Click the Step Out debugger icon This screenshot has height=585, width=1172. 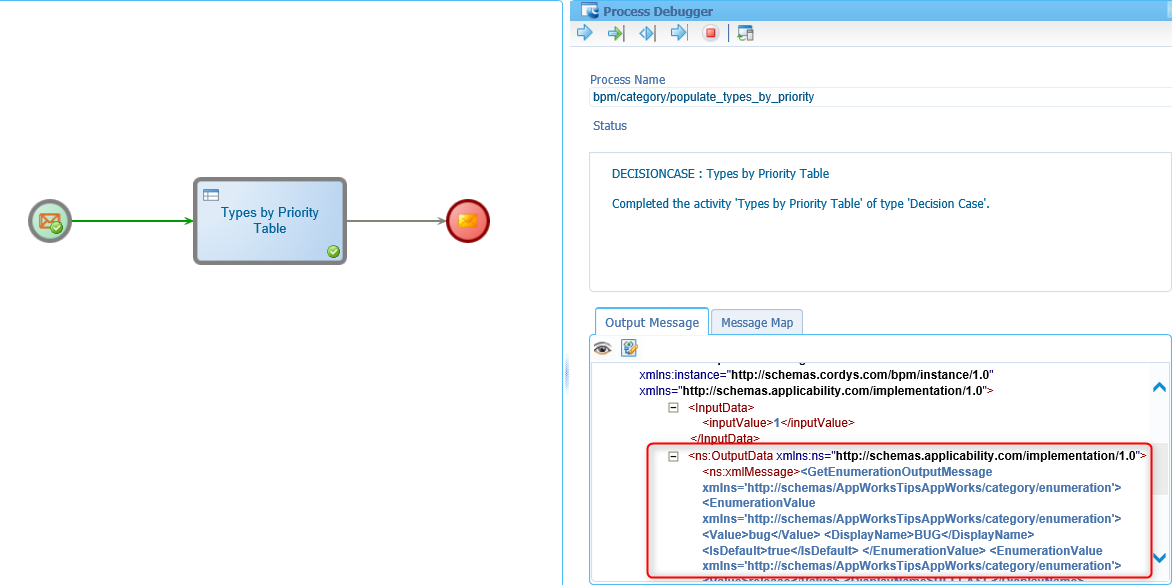pos(679,33)
